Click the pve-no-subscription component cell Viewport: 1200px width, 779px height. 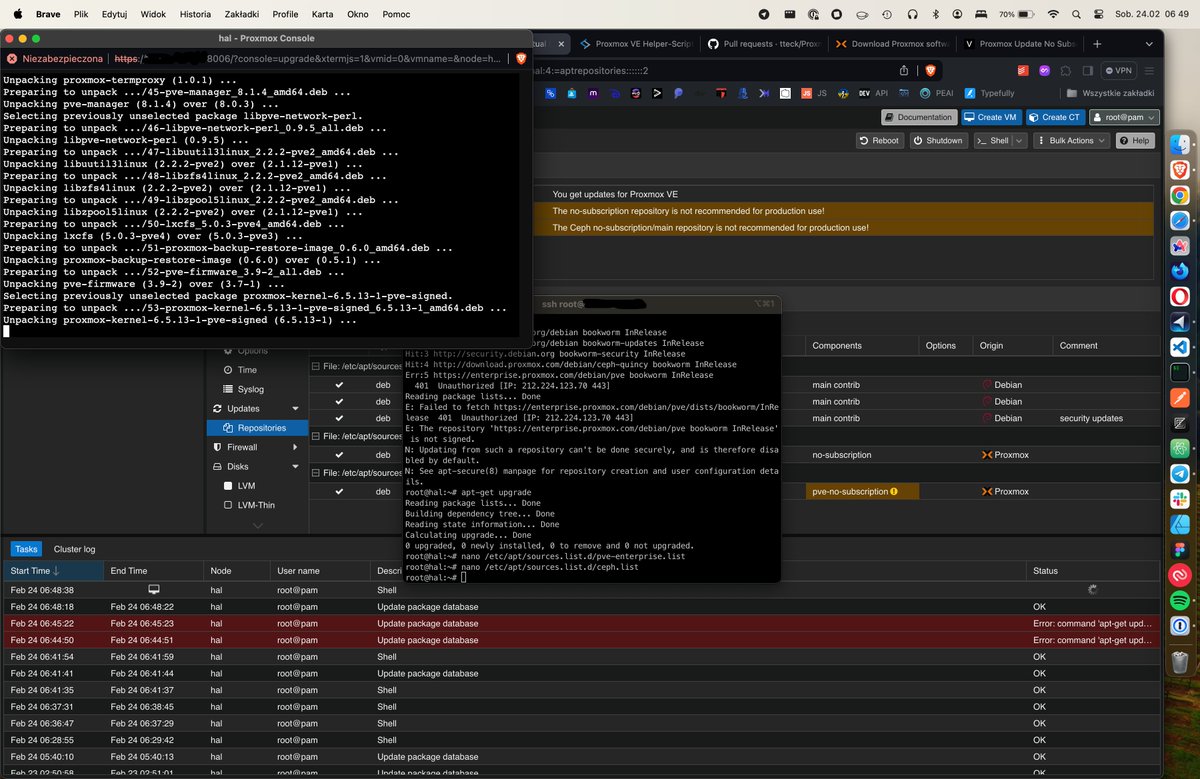tap(862, 492)
